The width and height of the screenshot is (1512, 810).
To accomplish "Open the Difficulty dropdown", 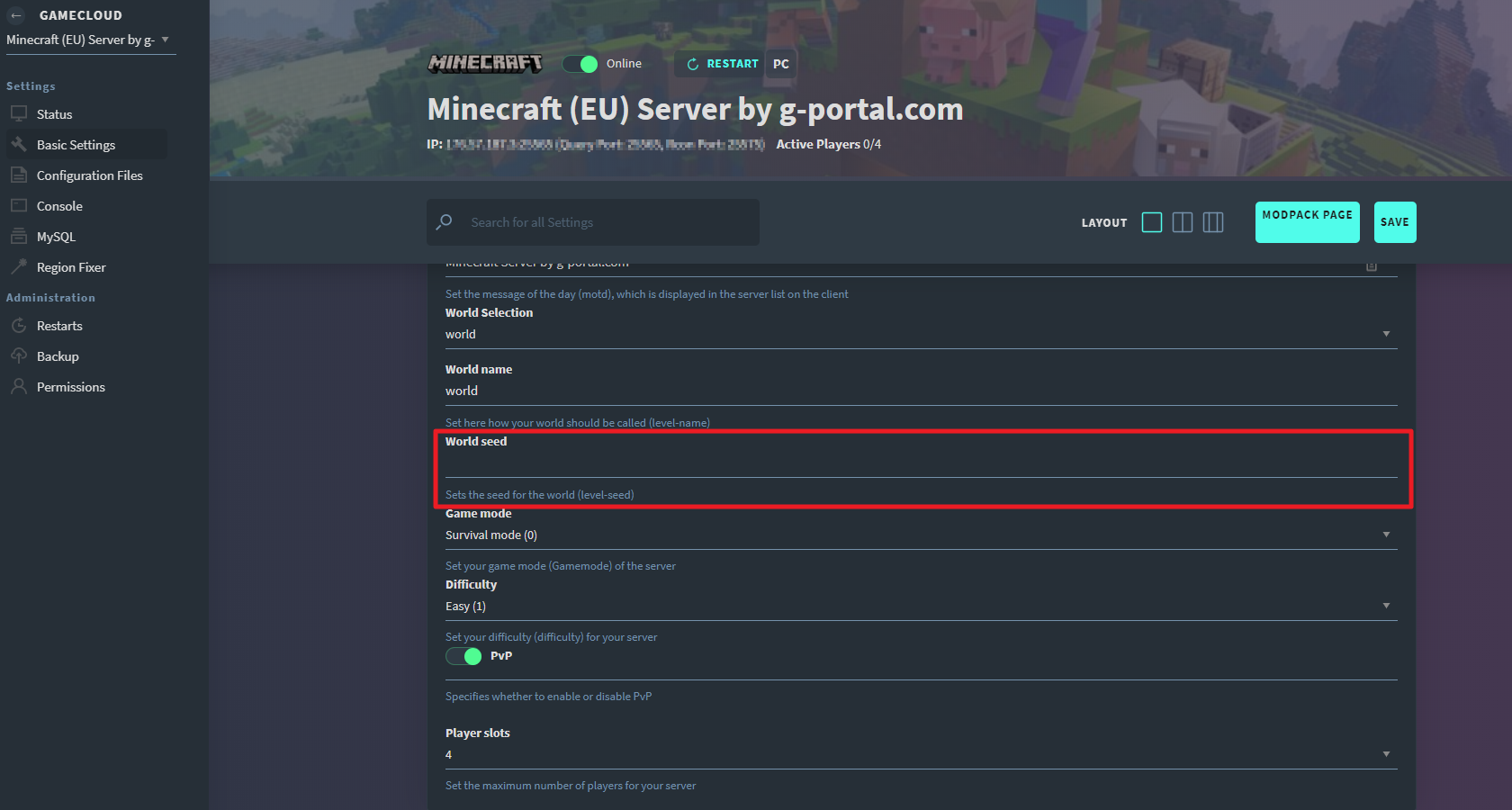I will pos(1386,605).
